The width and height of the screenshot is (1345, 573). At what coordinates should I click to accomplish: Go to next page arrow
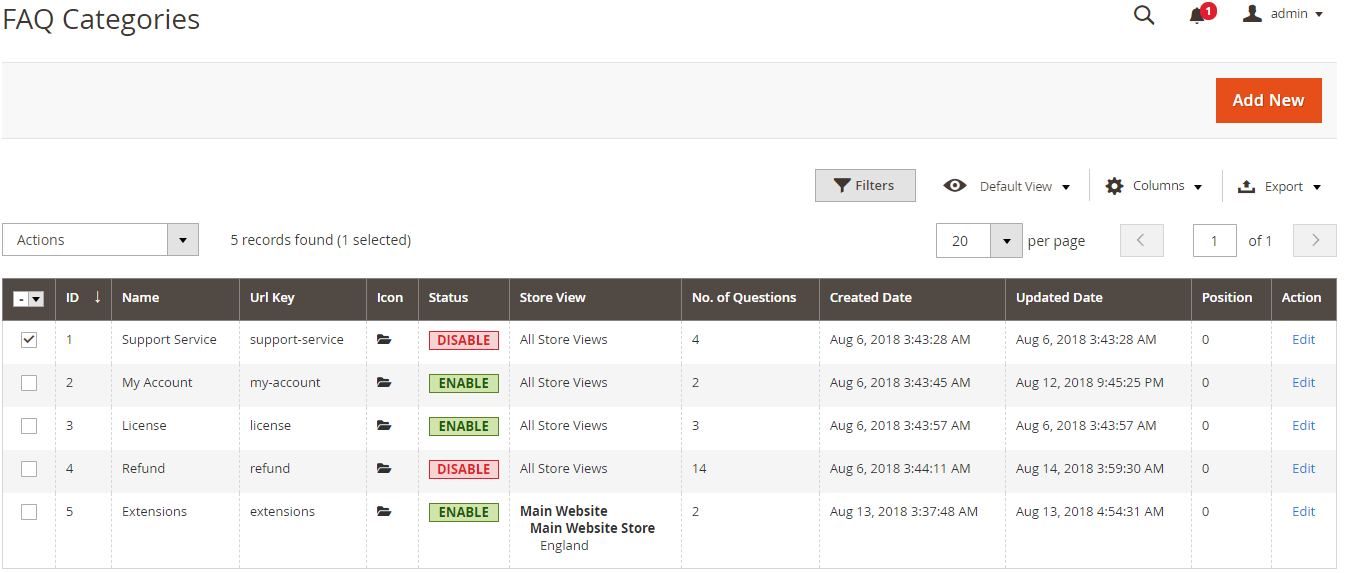[x=1315, y=240]
